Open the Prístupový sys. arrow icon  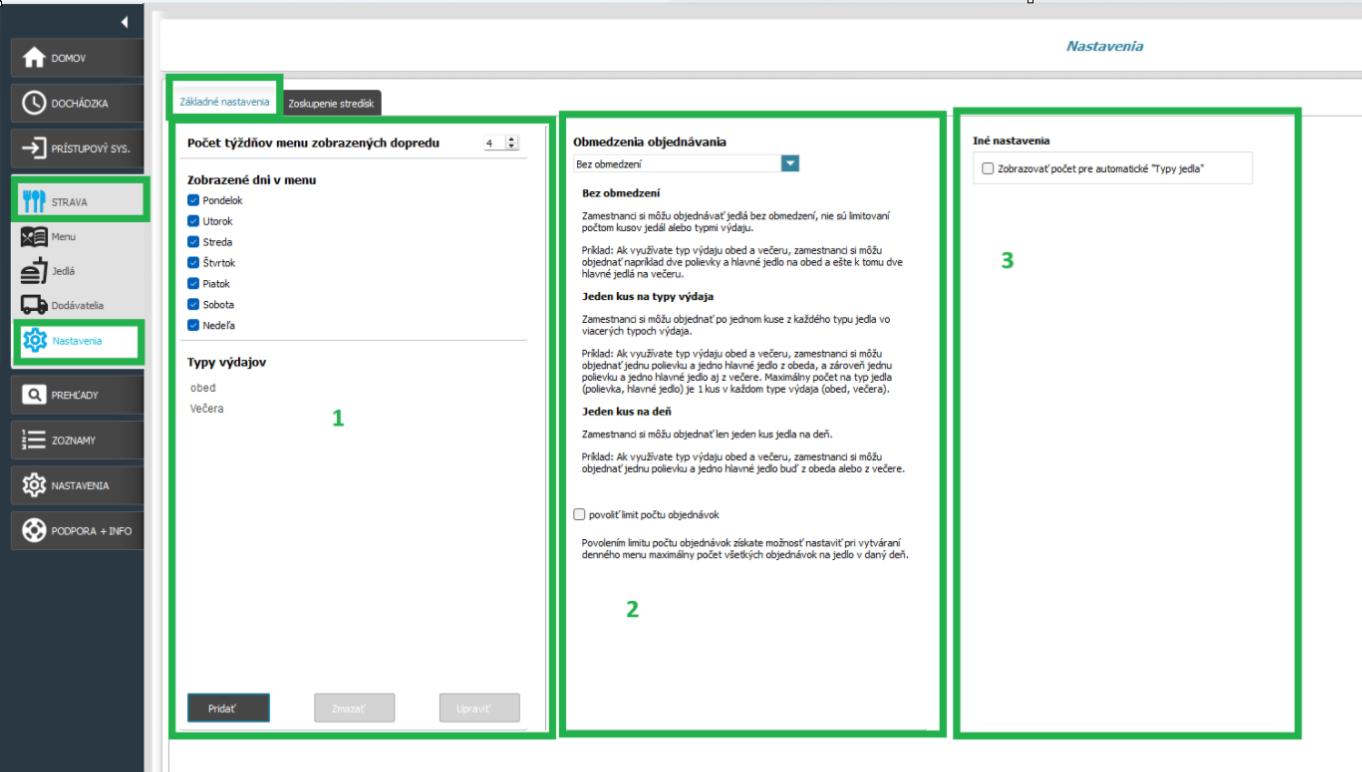click(x=33, y=149)
